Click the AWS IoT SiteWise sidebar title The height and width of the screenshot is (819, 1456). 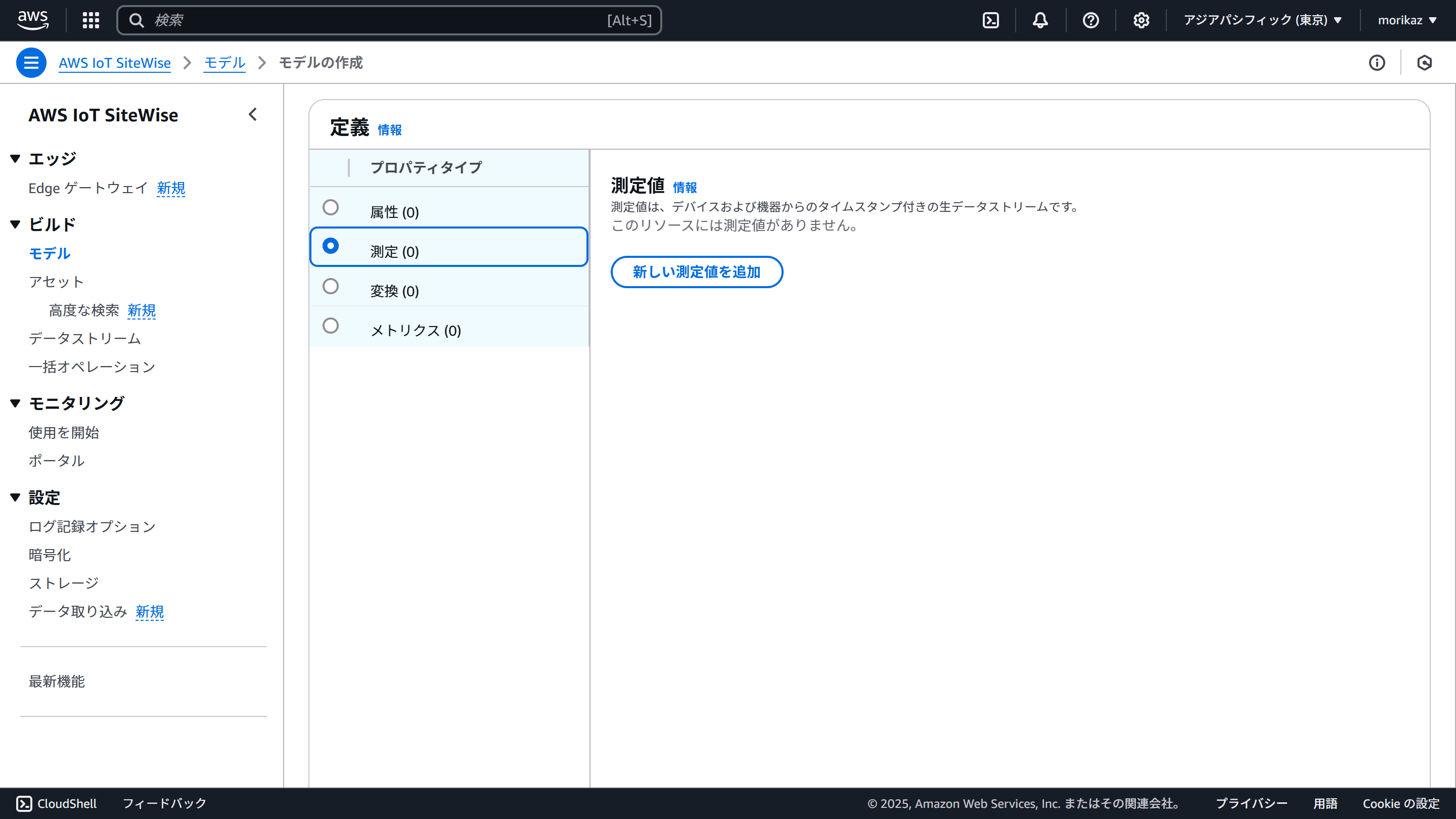[x=104, y=115]
